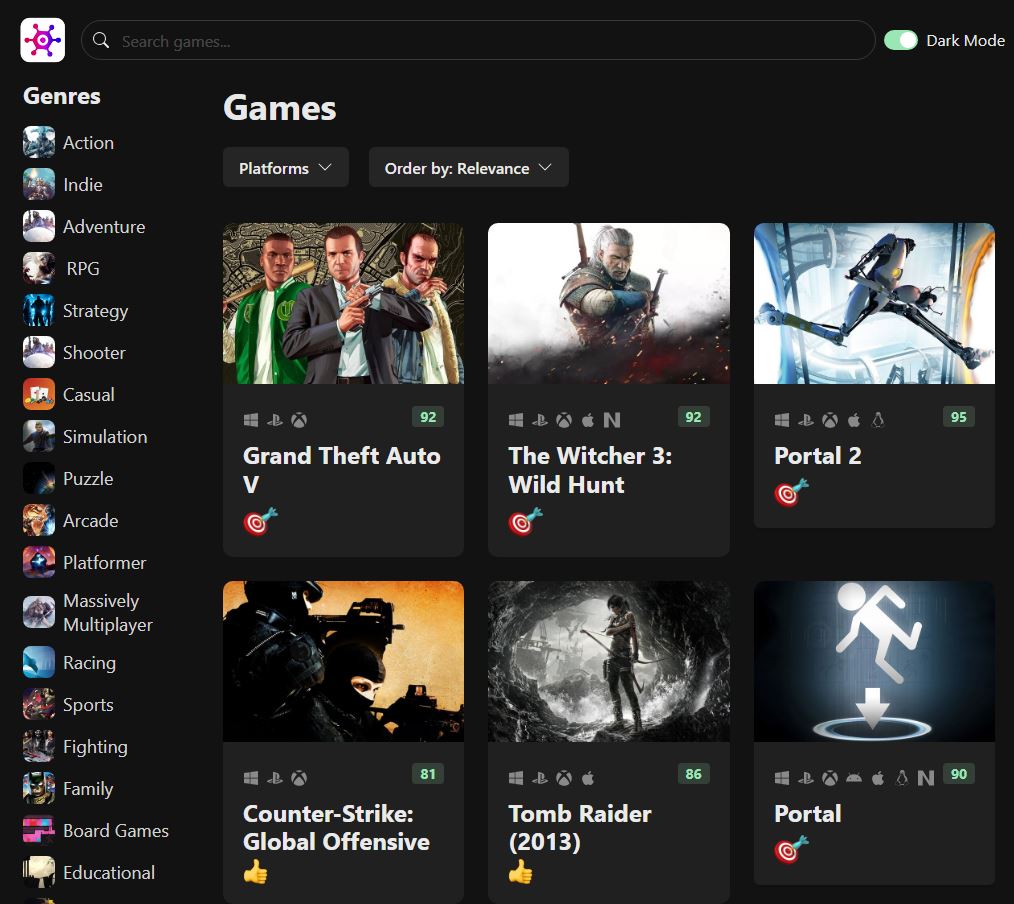Select the Simulation genre icon
This screenshot has height=904, width=1014.
(x=39, y=436)
